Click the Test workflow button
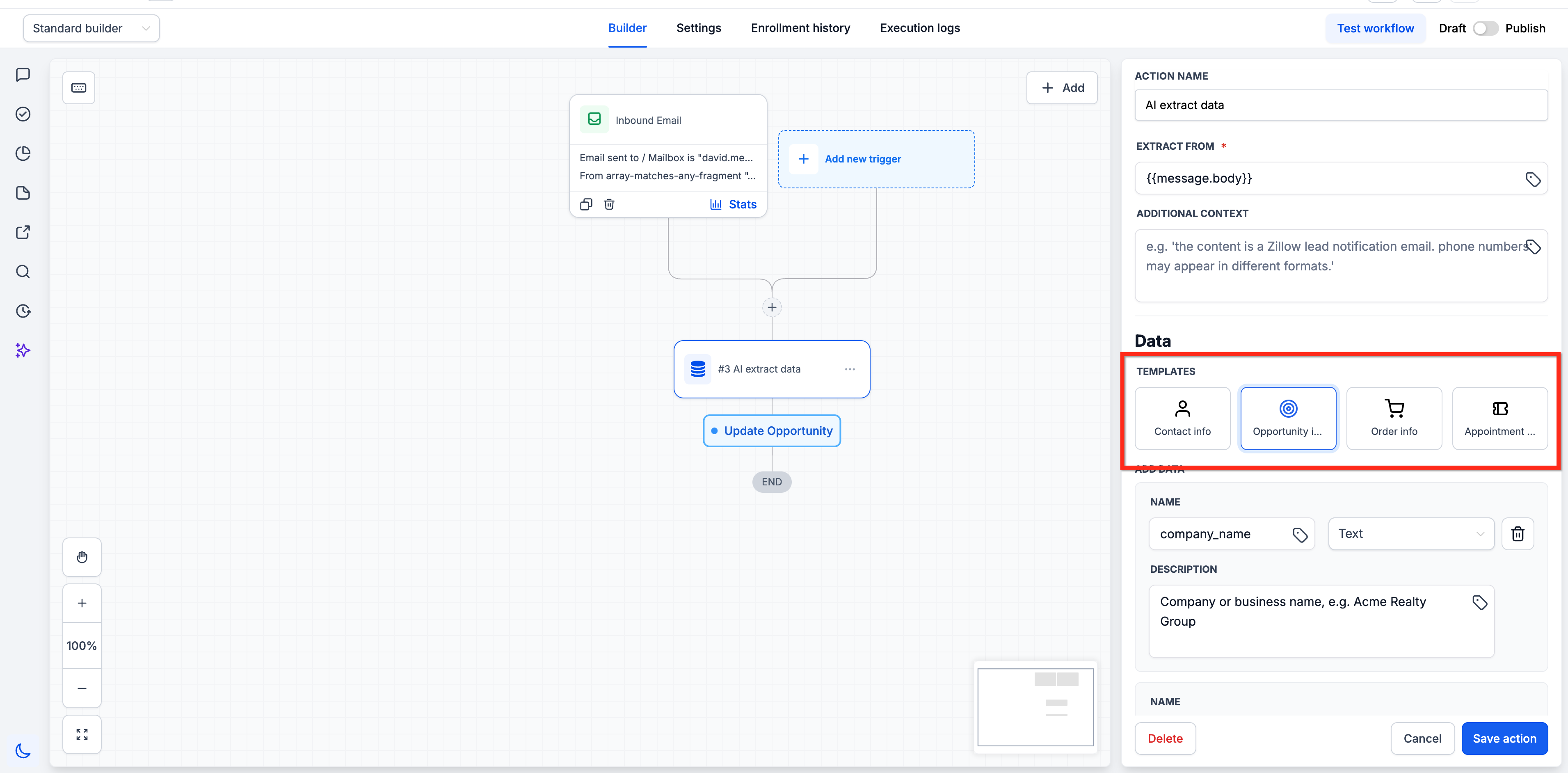This screenshot has height=773, width=1568. click(x=1376, y=29)
